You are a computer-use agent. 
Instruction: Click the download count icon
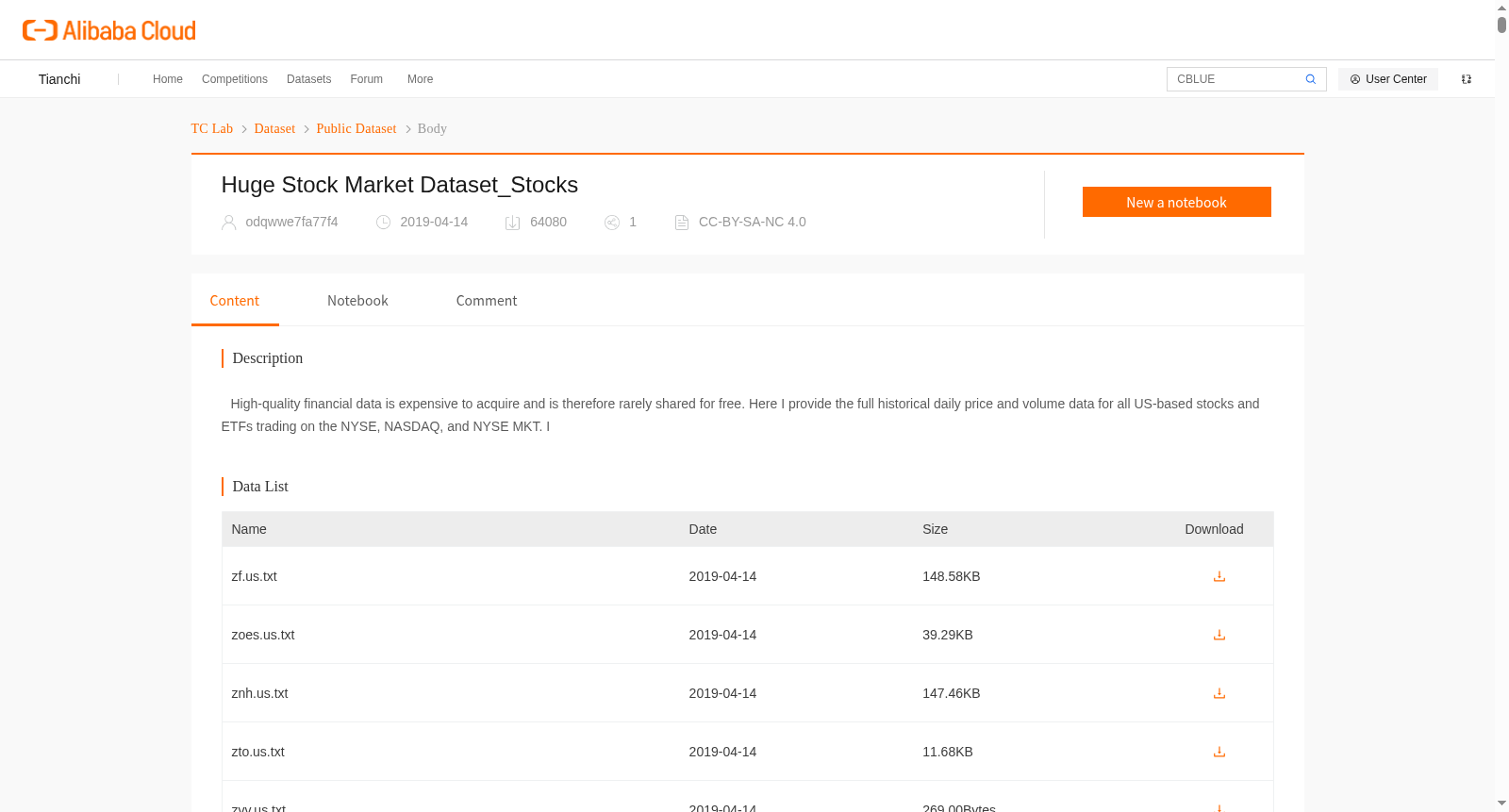point(513,223)
